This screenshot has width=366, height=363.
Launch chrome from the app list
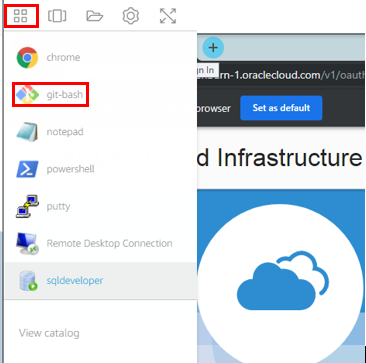pyautogui.click(x=101, y=57)
